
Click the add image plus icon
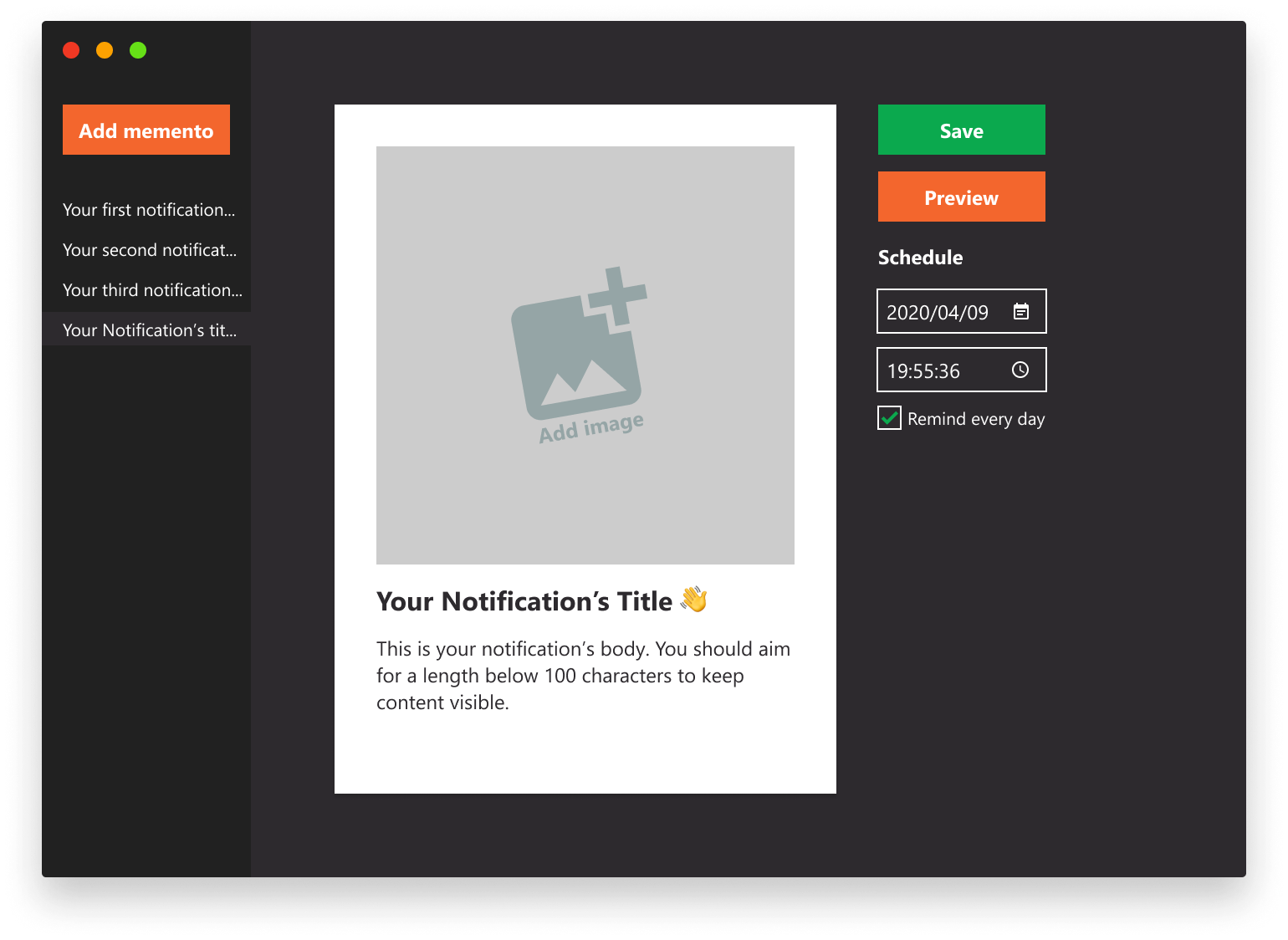coord(617,296)
